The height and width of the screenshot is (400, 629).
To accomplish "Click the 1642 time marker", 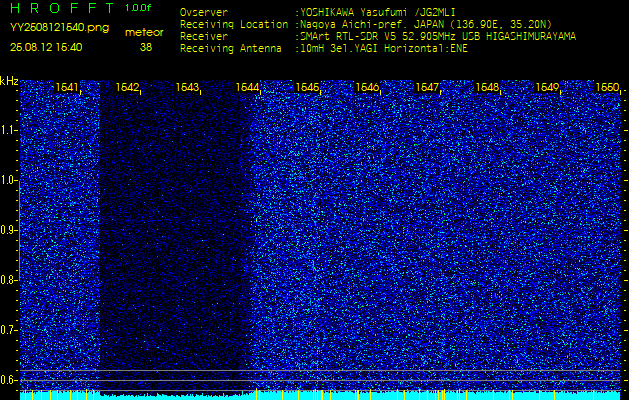I will click(127, 87).
